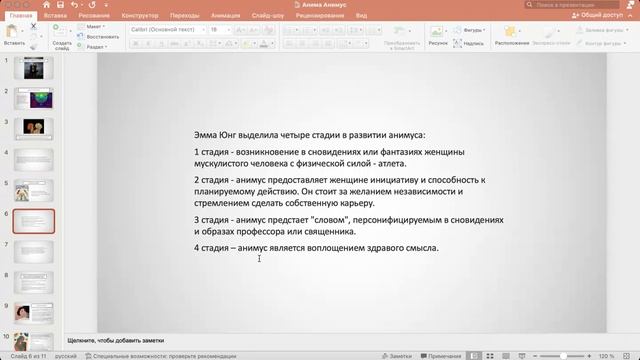Start slide show from status bar icon

click(522, 356)
